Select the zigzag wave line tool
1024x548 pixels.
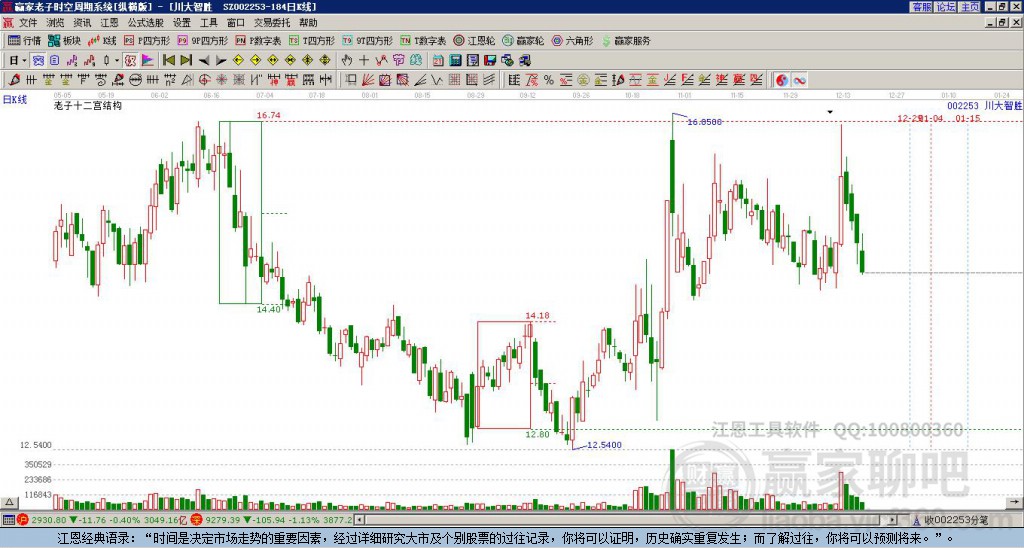(437, 80)
